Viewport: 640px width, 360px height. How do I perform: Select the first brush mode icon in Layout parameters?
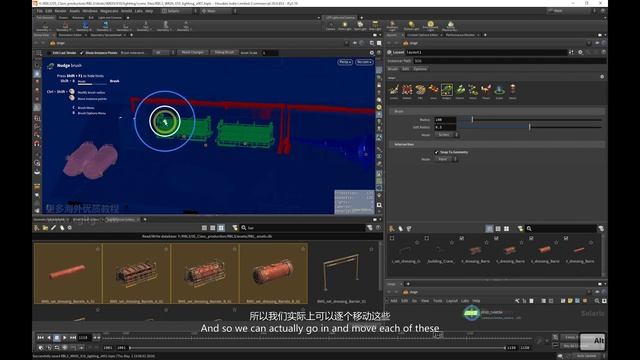pos(394,90)
